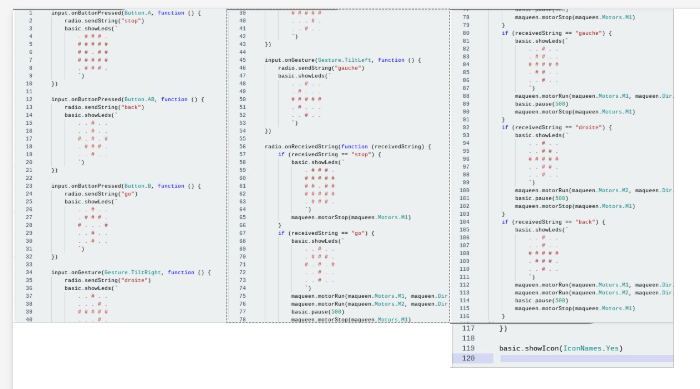700x389 pixels.
Task: Click maqueen.motorStop on line 65
Action: coord(351,218)
